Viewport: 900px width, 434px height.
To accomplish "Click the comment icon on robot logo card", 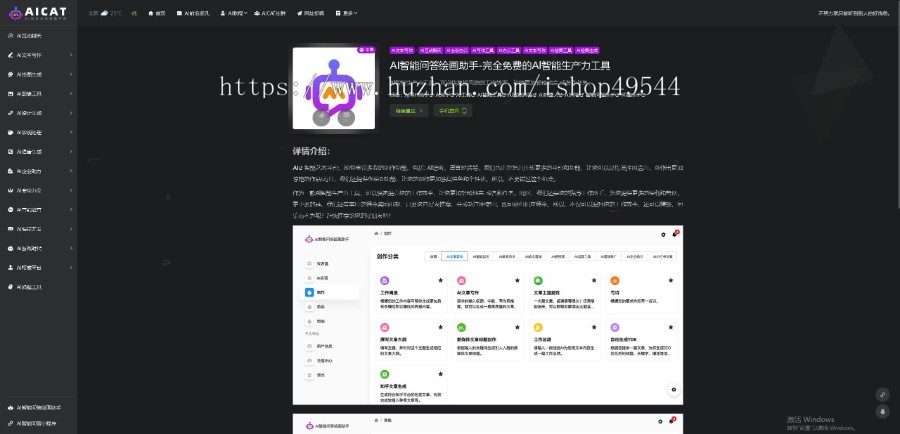I will point(346,118).
